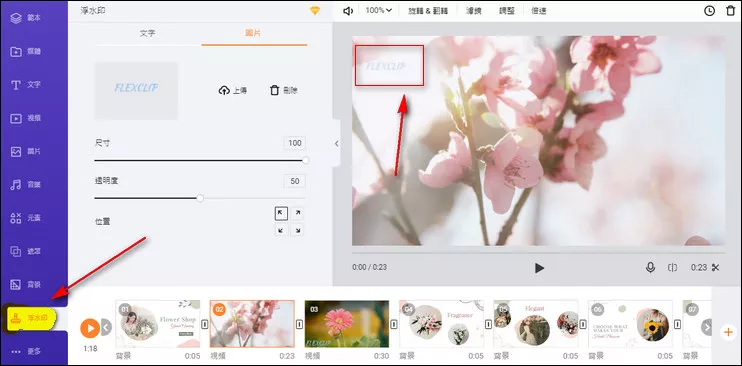Open the Background (背景) sidebar section
The image size is (742, 366).
(26, 285)
